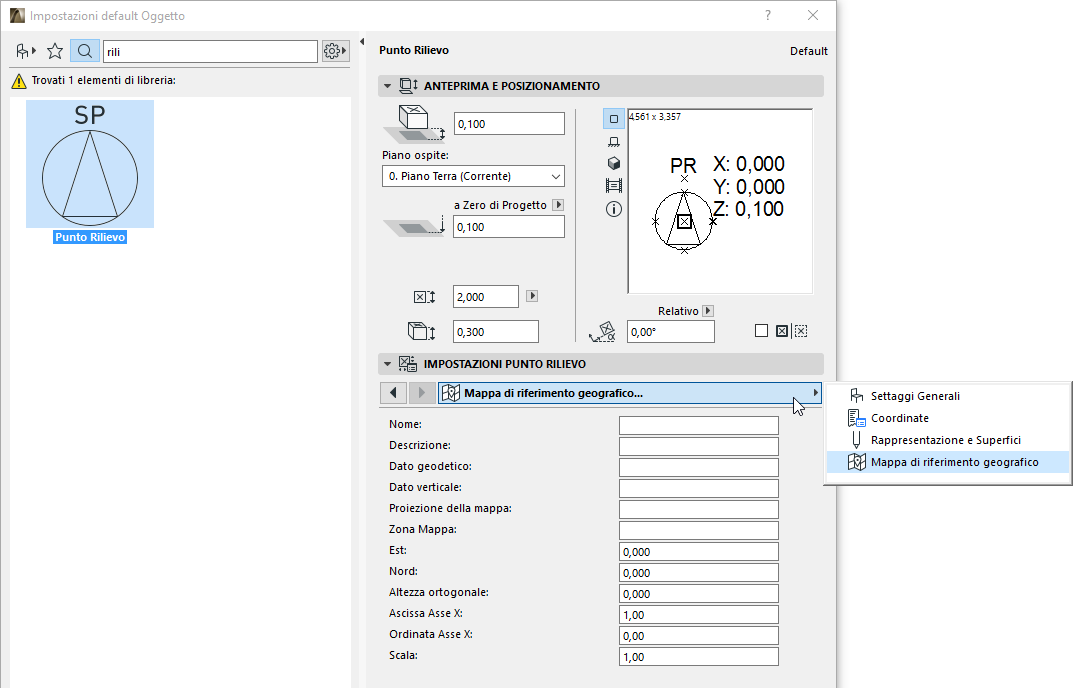This screenshot has width=1074, height=688.
Task: Click the Scala value field
Action: 699,656
